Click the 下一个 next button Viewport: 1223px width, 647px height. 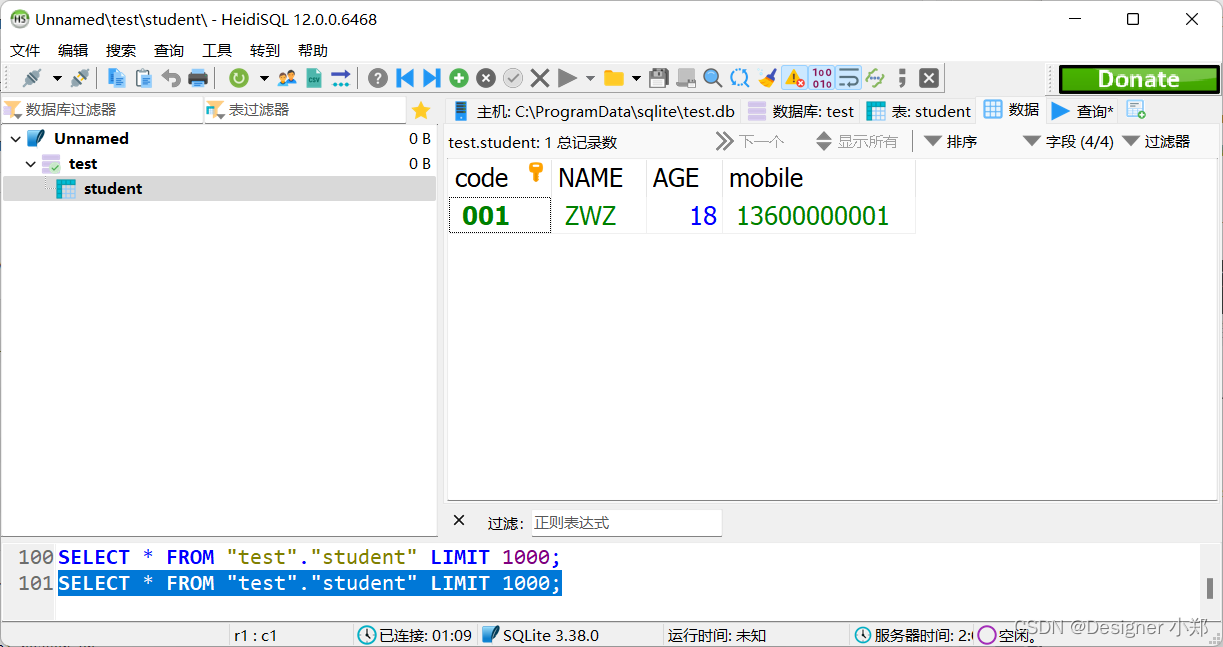[751, 142]
